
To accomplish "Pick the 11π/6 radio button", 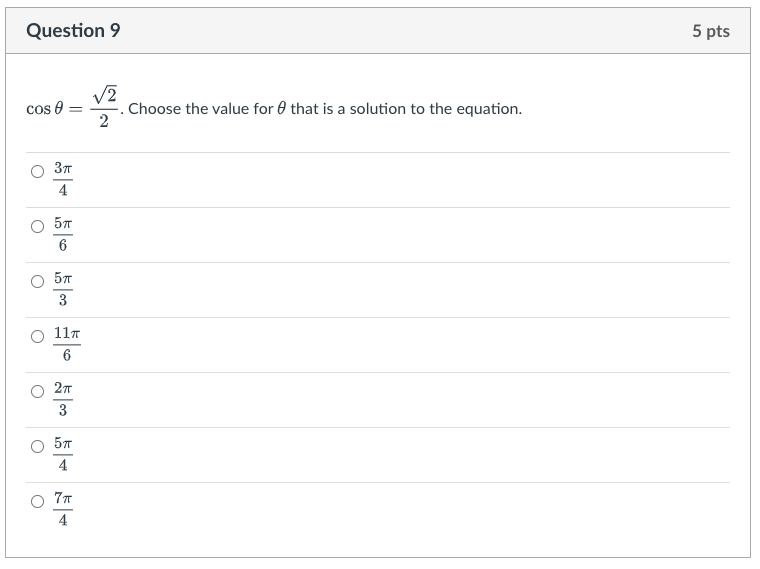I will pyautogui.click(x=37, y=336).
